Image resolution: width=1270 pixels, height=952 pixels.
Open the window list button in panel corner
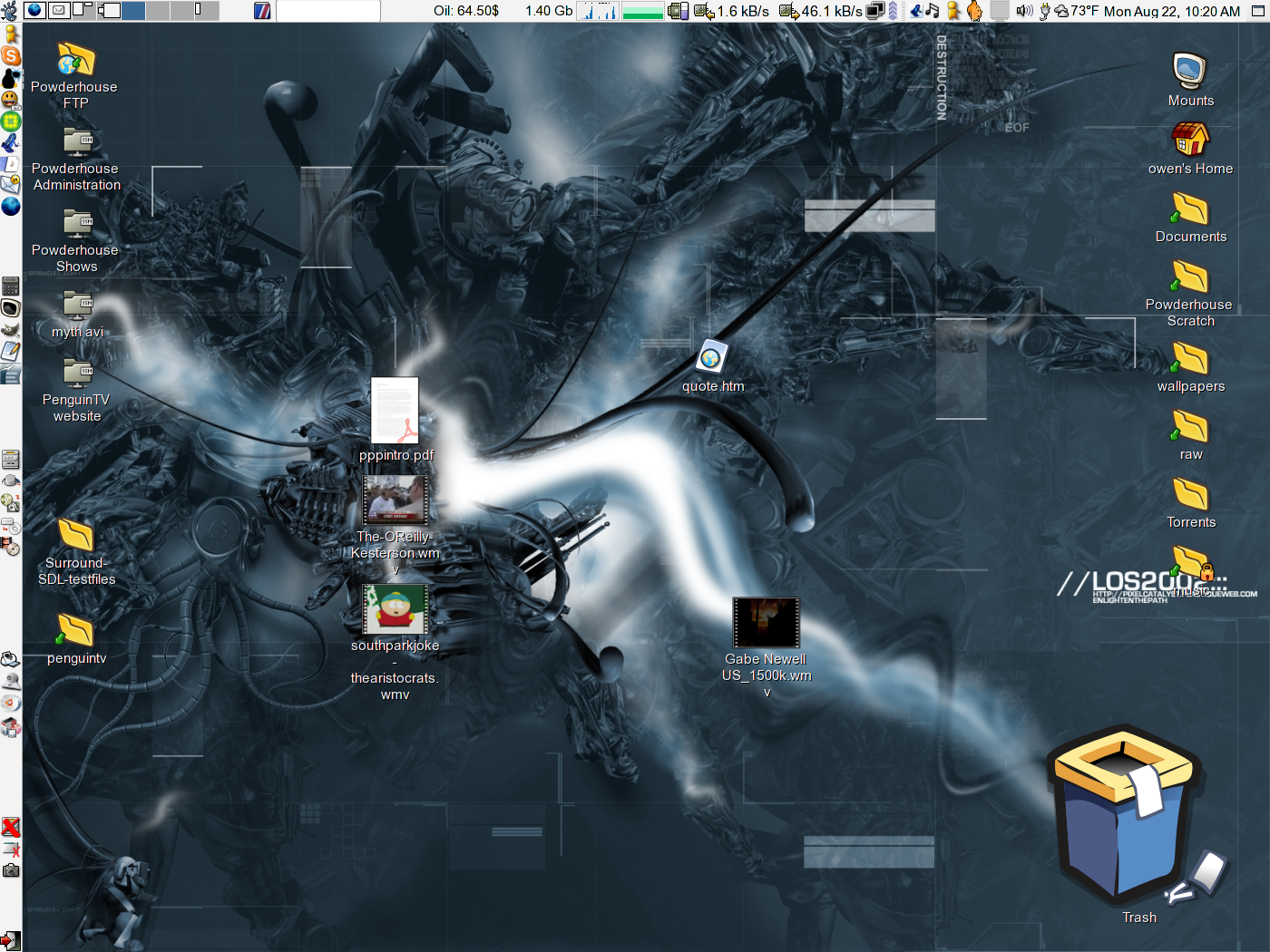click(x=1257, y=11)
